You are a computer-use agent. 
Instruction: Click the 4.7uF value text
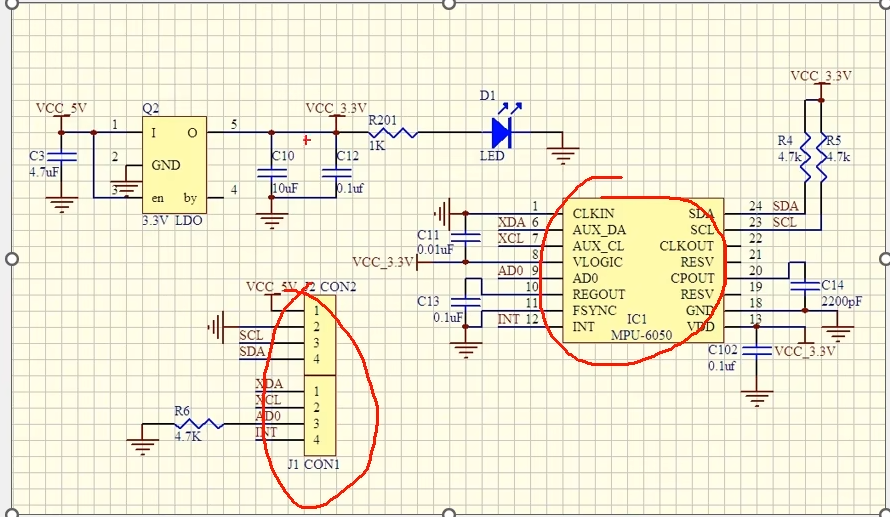[x=44, y=171]
